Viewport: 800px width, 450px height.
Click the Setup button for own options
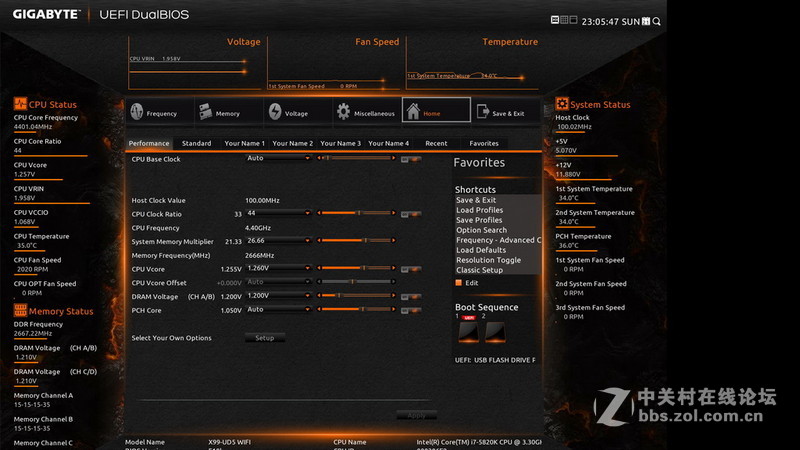click(265, 338)
